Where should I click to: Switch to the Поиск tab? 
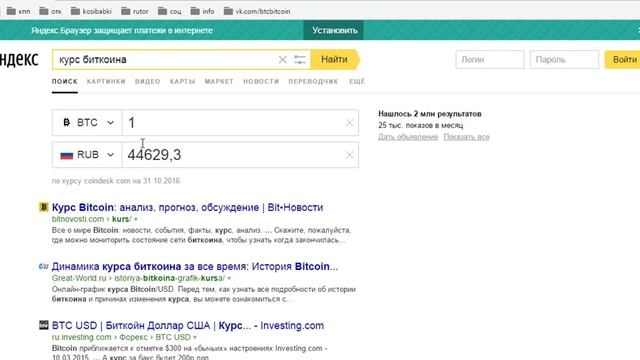click(64, 81)
